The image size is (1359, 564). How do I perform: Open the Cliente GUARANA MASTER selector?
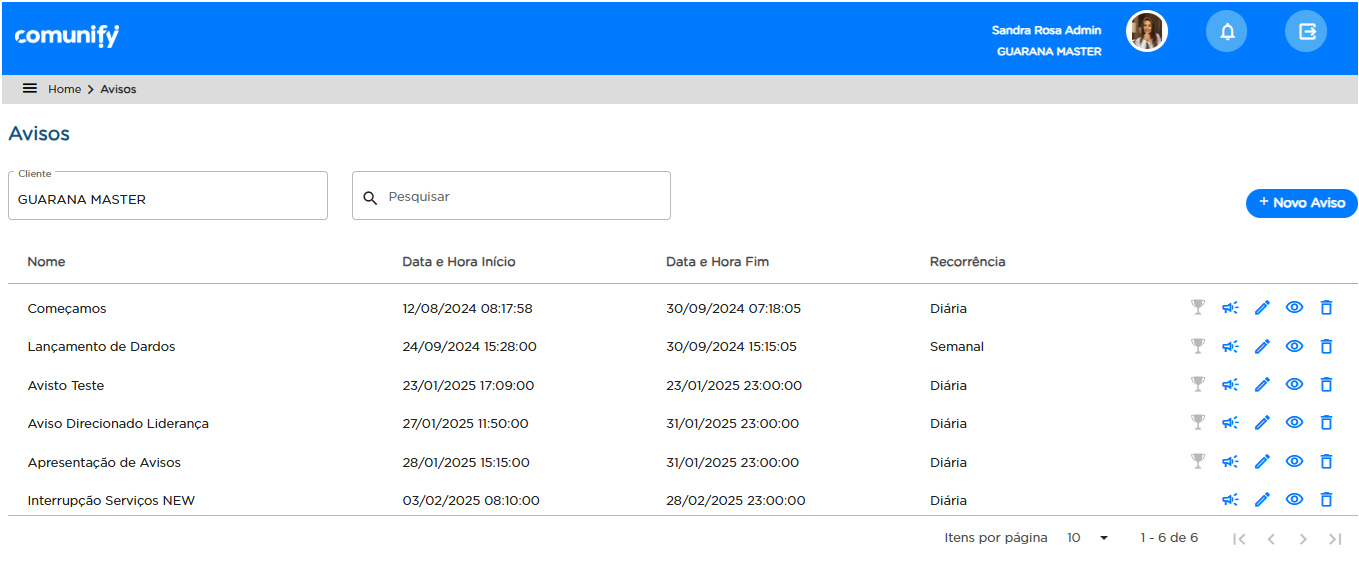[x=168, y=198]
